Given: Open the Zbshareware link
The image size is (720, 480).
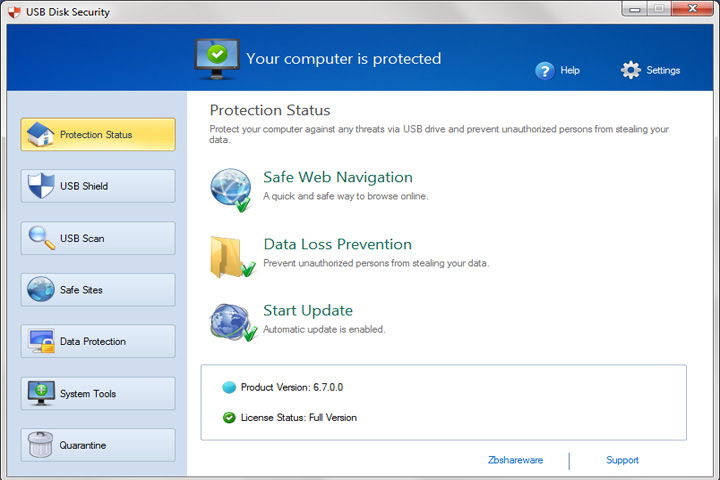Looking at the screenshot, I should coord(515,460).
